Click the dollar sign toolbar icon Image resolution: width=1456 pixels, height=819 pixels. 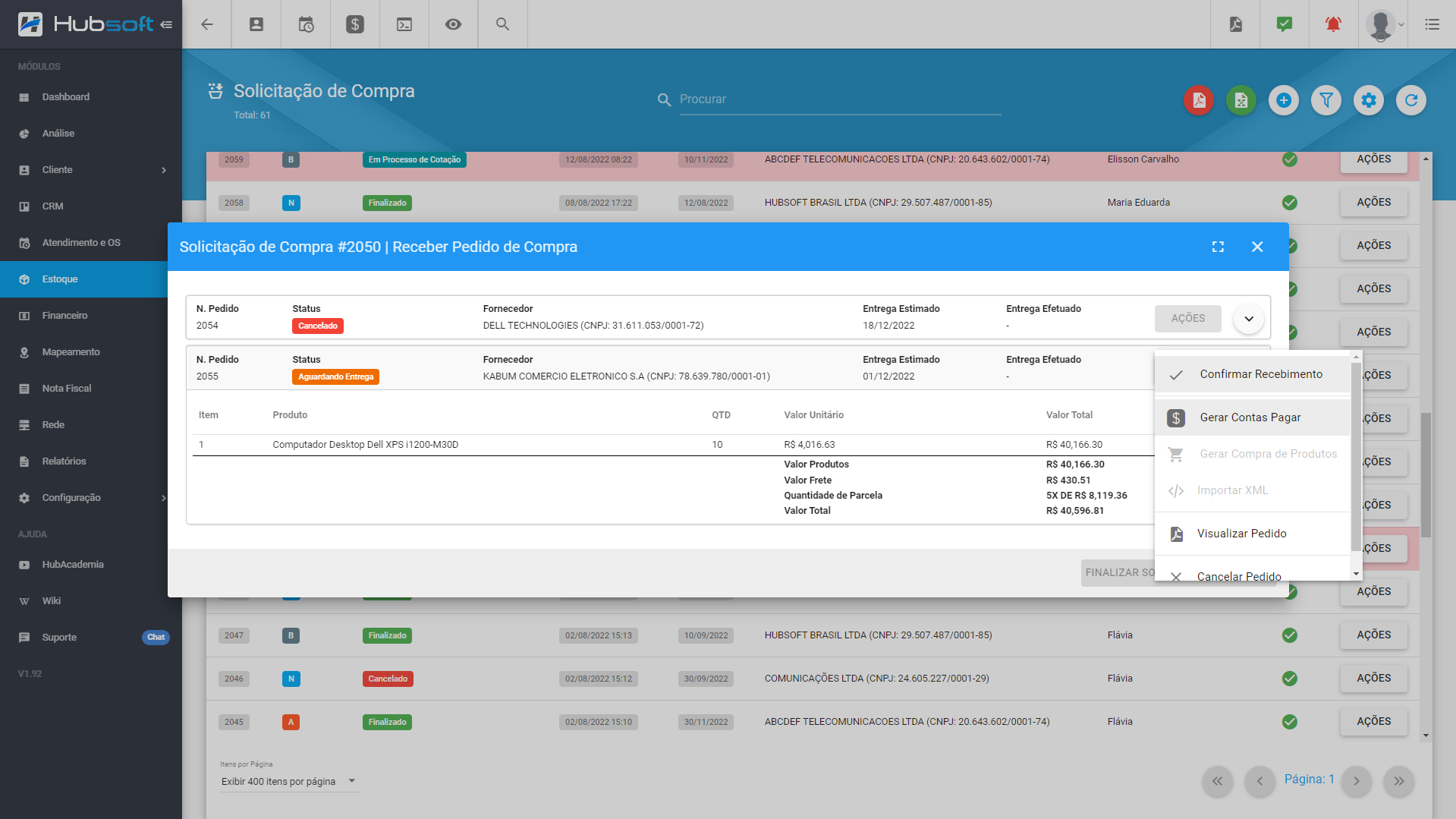tap(355, 24)
